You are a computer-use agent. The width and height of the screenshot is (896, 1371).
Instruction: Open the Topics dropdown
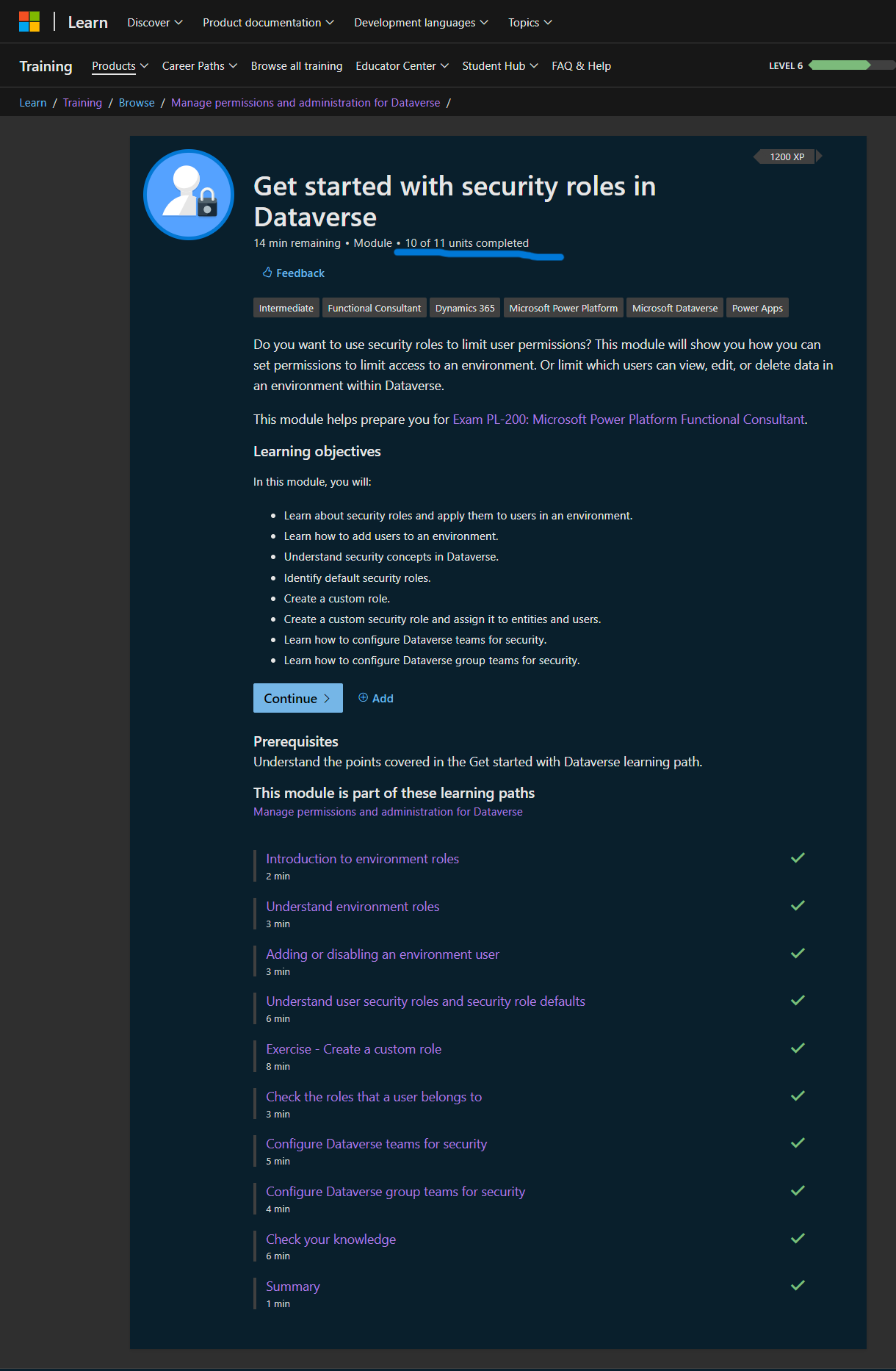(530, 23)
